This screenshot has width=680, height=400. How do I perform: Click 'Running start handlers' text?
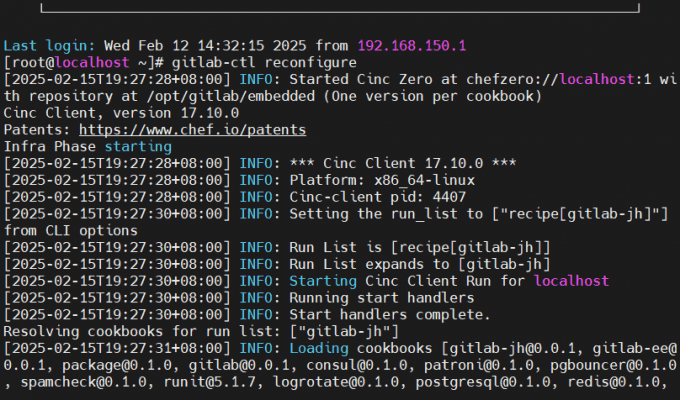[382, 298]
